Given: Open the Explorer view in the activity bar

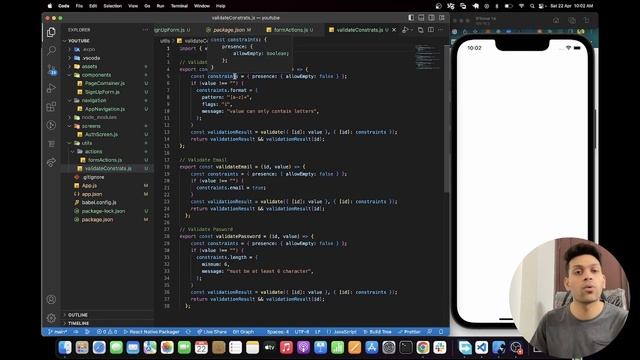Looking at the screenshot, I should click(x=51, y=32).
